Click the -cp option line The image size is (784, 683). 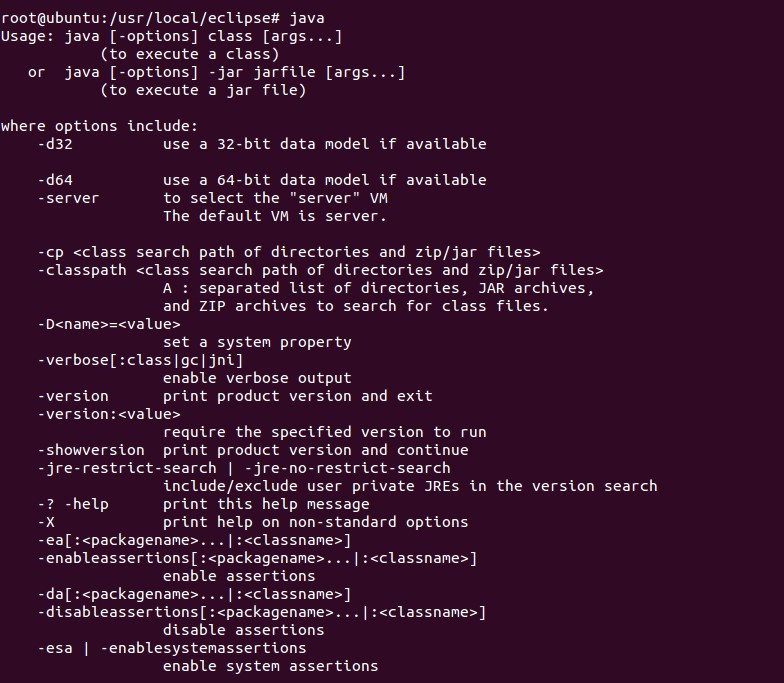pyautogui.click(x=289, y=252)
